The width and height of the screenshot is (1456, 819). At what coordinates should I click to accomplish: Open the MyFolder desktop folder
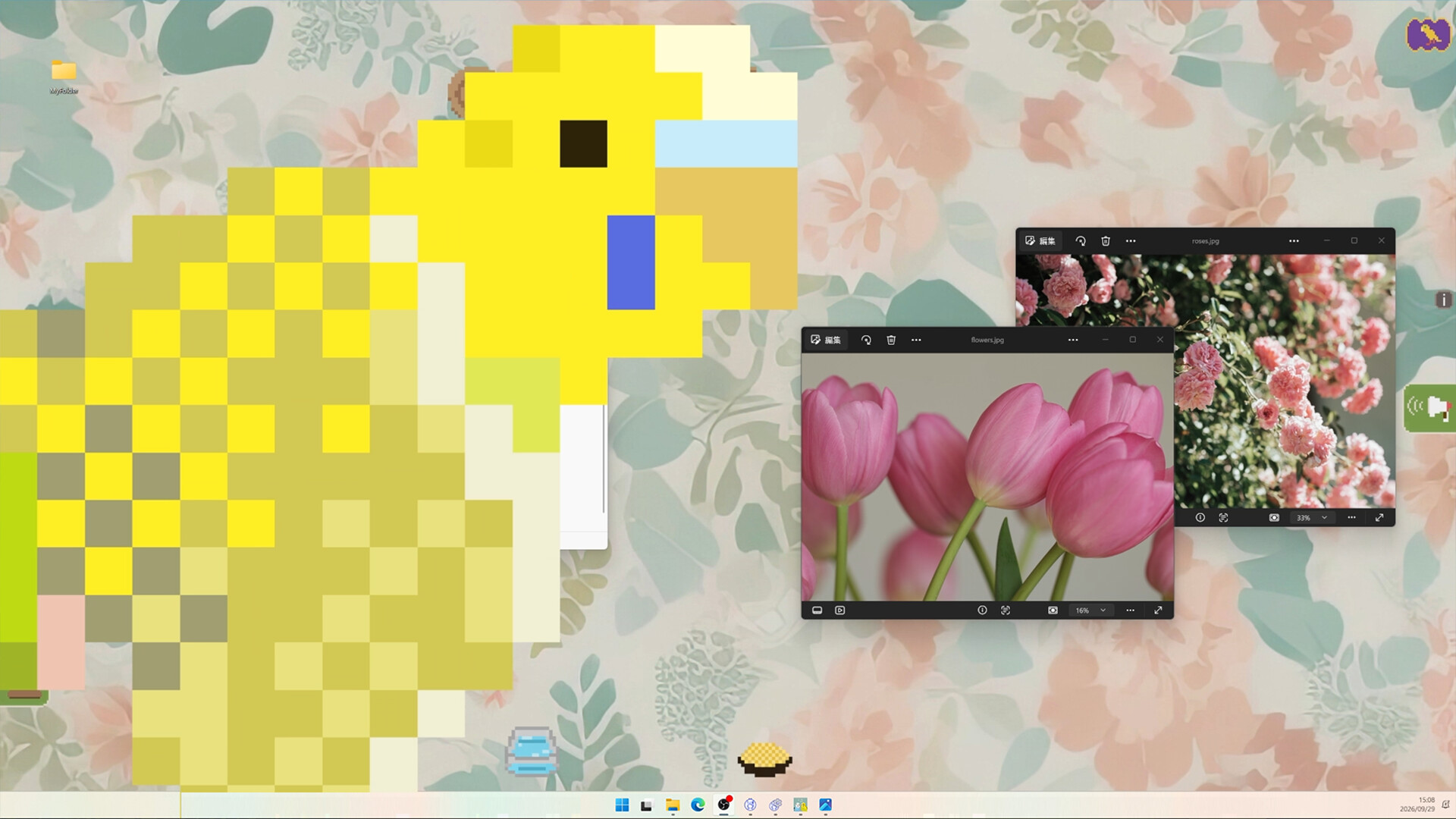(64, 77)
